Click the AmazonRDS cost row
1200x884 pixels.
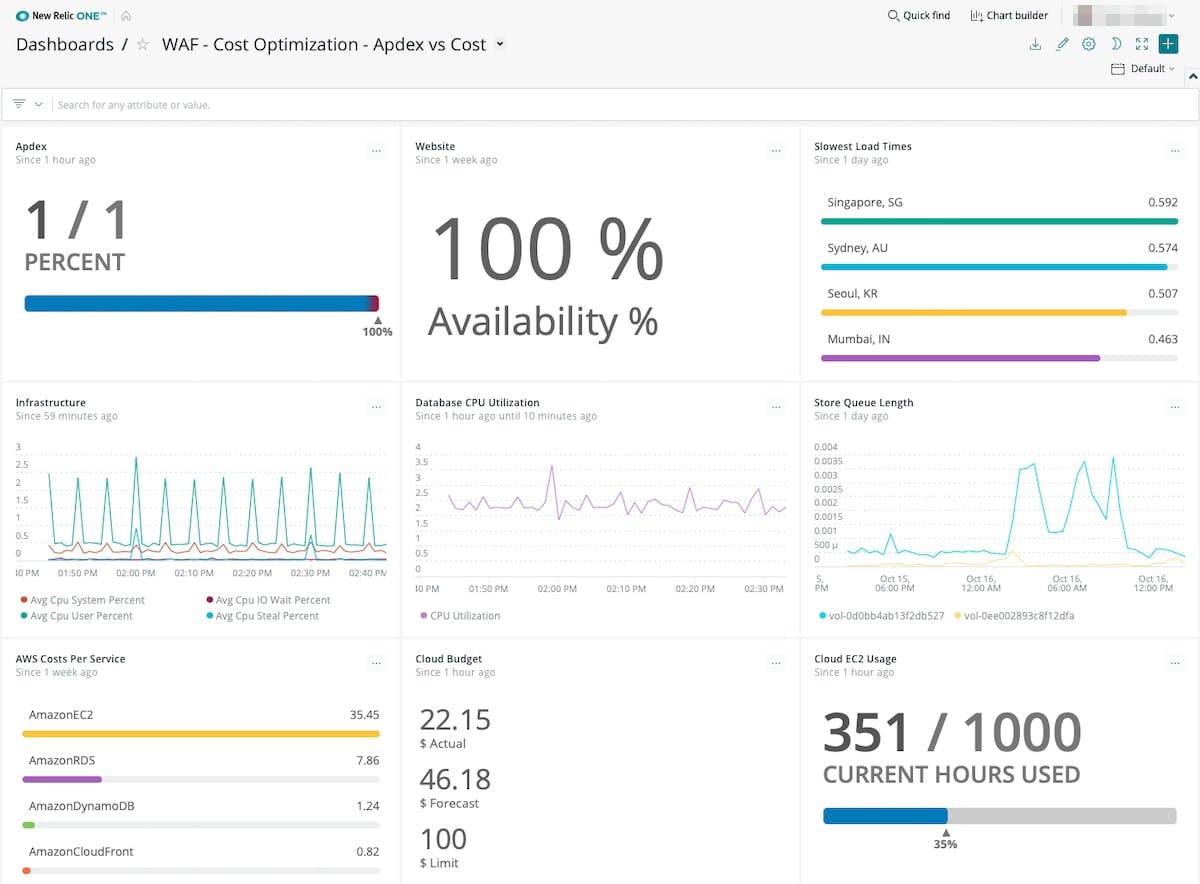pyautogui.click(x=201, y=770)
